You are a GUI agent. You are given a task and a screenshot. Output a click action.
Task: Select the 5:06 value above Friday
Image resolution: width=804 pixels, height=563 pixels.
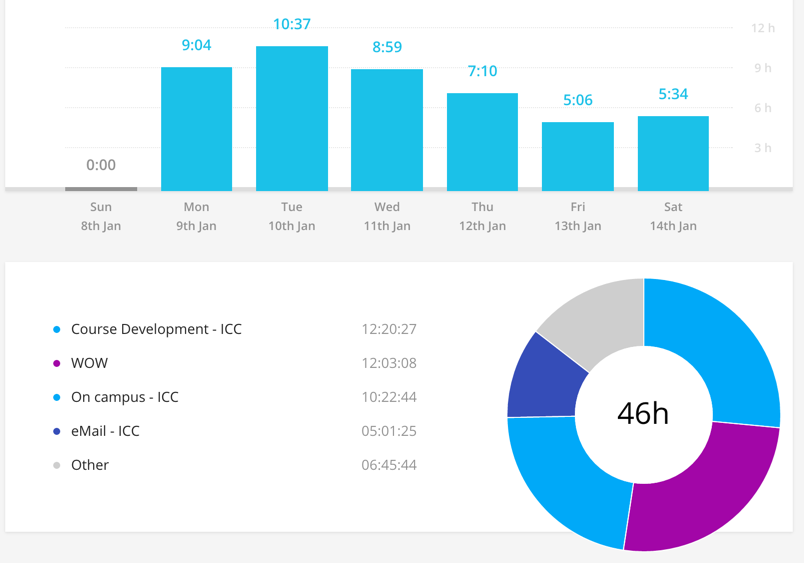coord(578,100)
